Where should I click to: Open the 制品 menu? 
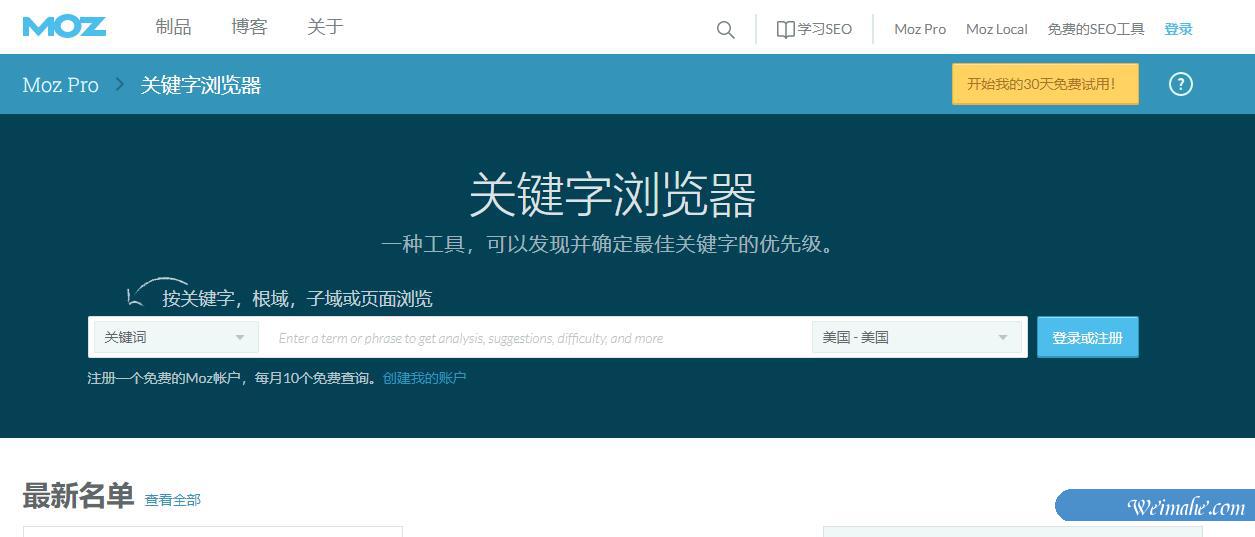[173, 27]
